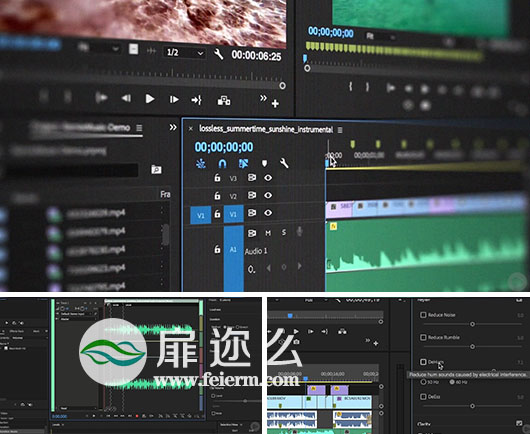Screen dimensions: 530x434
Task: Mute Audio 1 with the M button
Action: pyautogui.click(x=268, y=233)
